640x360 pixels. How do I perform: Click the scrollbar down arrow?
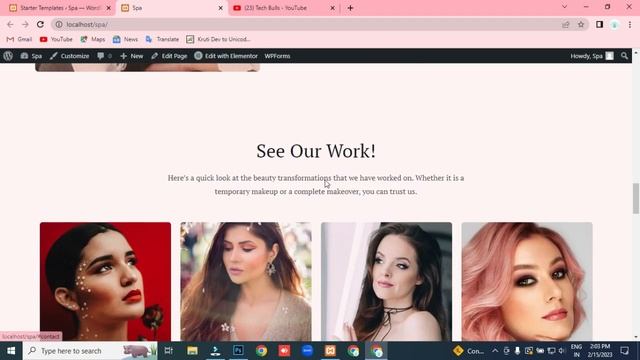tap(636, 337)
